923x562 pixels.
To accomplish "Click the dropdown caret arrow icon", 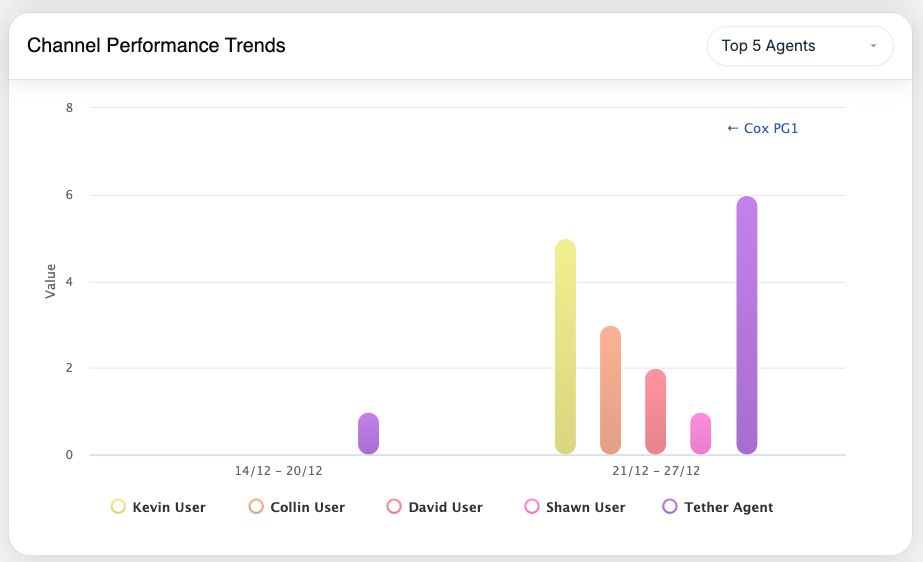I will point(873,46).
